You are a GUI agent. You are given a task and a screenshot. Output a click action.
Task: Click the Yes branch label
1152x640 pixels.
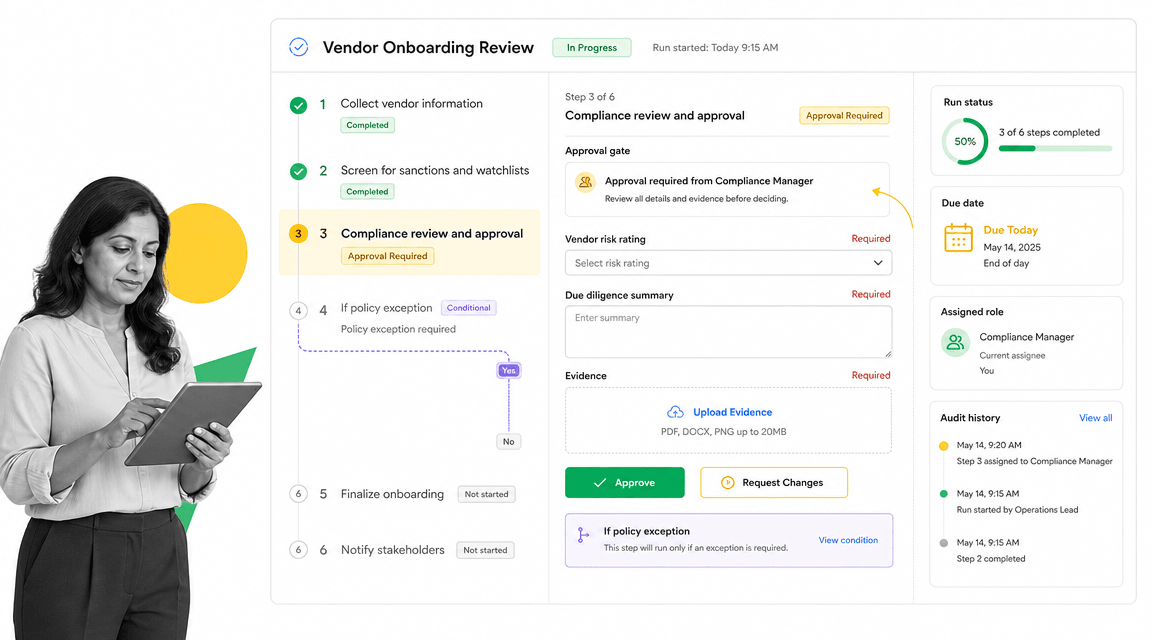click(508, 370)
